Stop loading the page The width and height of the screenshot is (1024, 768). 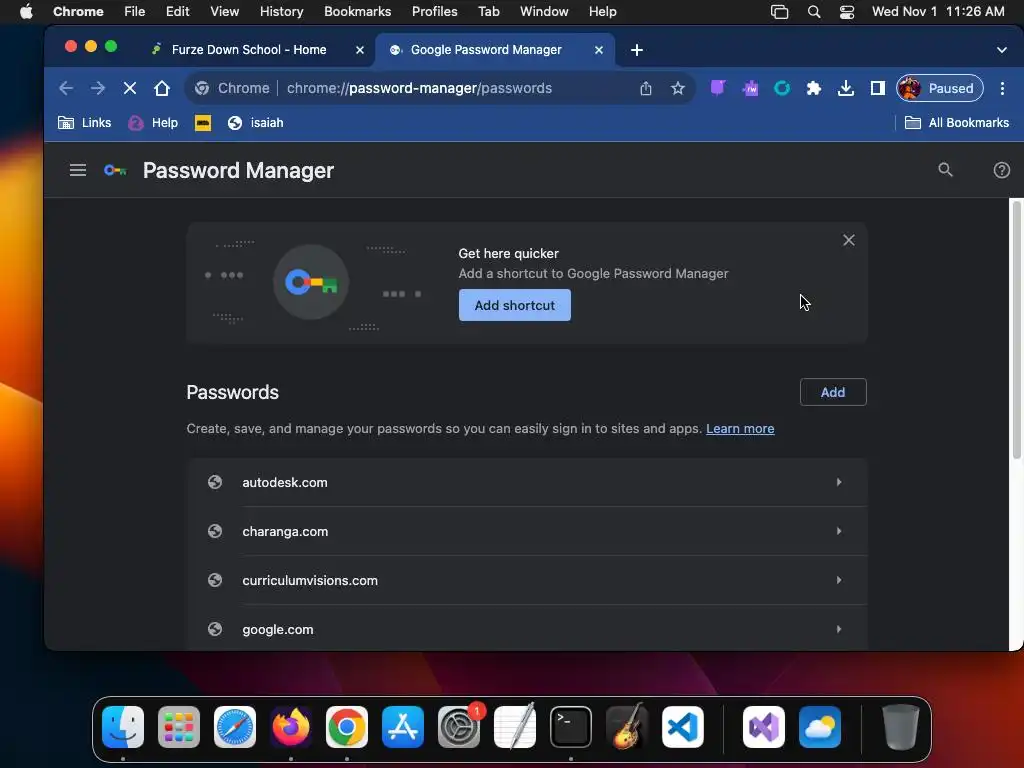[x=130, y=88]
